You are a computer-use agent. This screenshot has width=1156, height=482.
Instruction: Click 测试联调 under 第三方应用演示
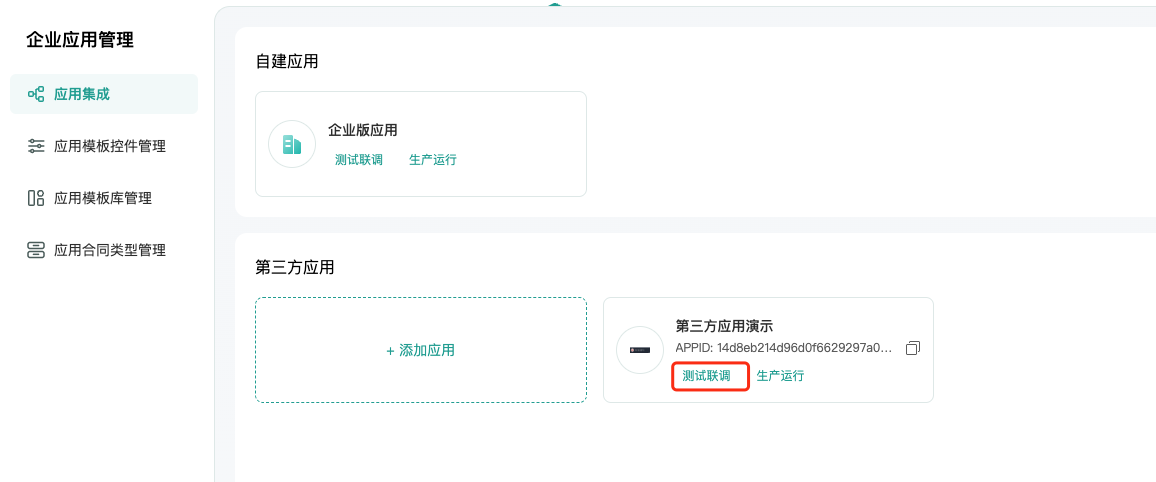point(706,376)
